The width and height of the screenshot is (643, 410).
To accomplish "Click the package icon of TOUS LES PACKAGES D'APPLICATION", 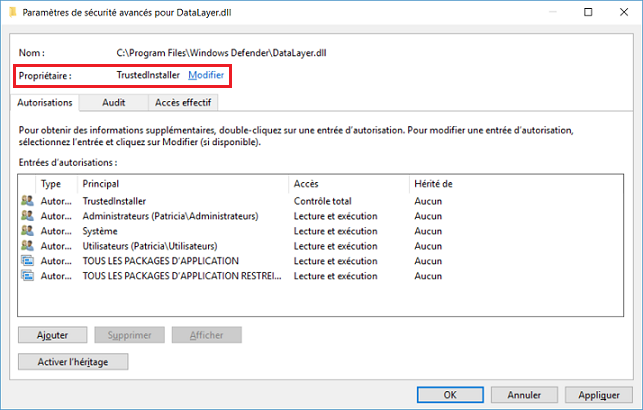I will [x=27, y=261].
